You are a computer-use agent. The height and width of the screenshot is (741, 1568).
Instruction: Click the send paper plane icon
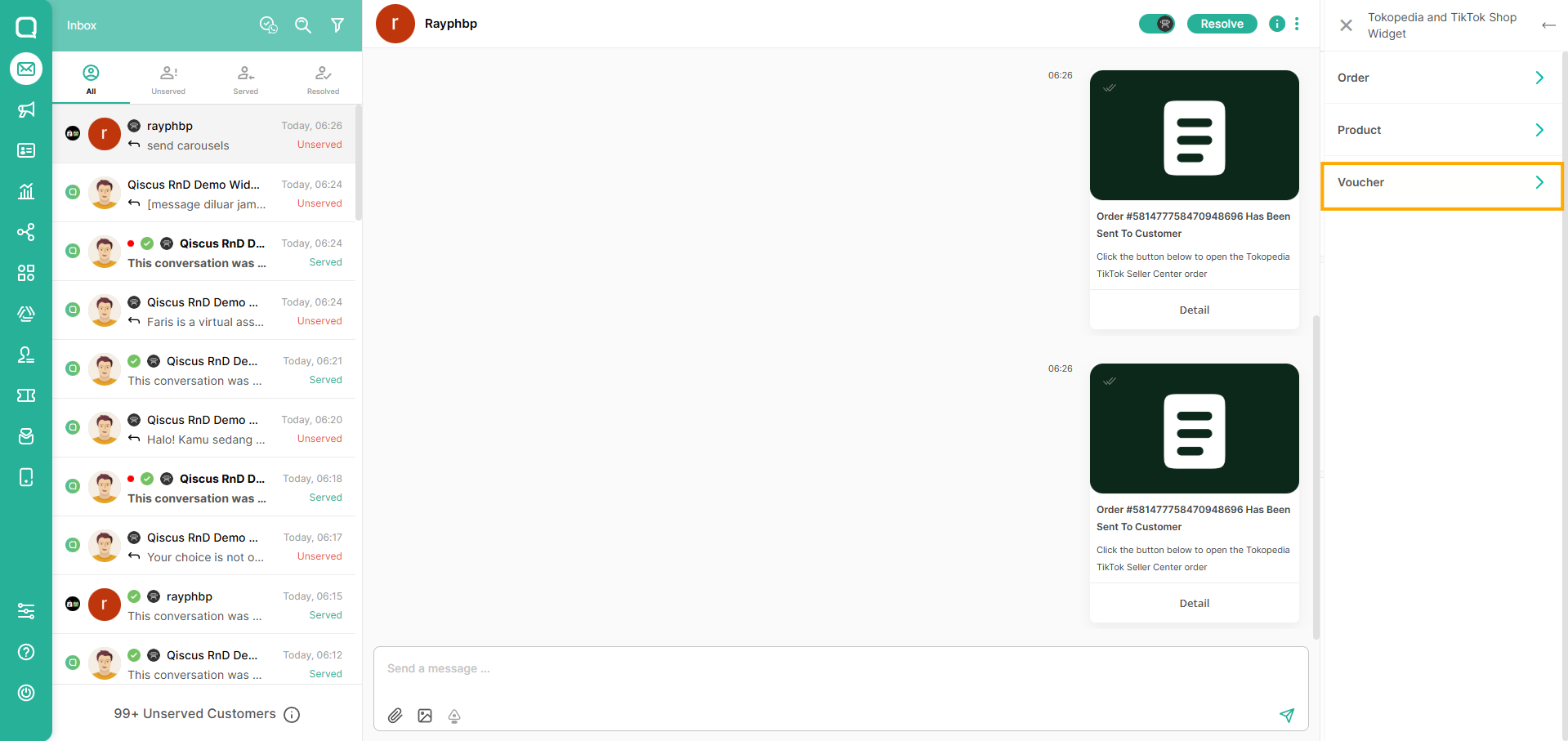pos(1287,716)
